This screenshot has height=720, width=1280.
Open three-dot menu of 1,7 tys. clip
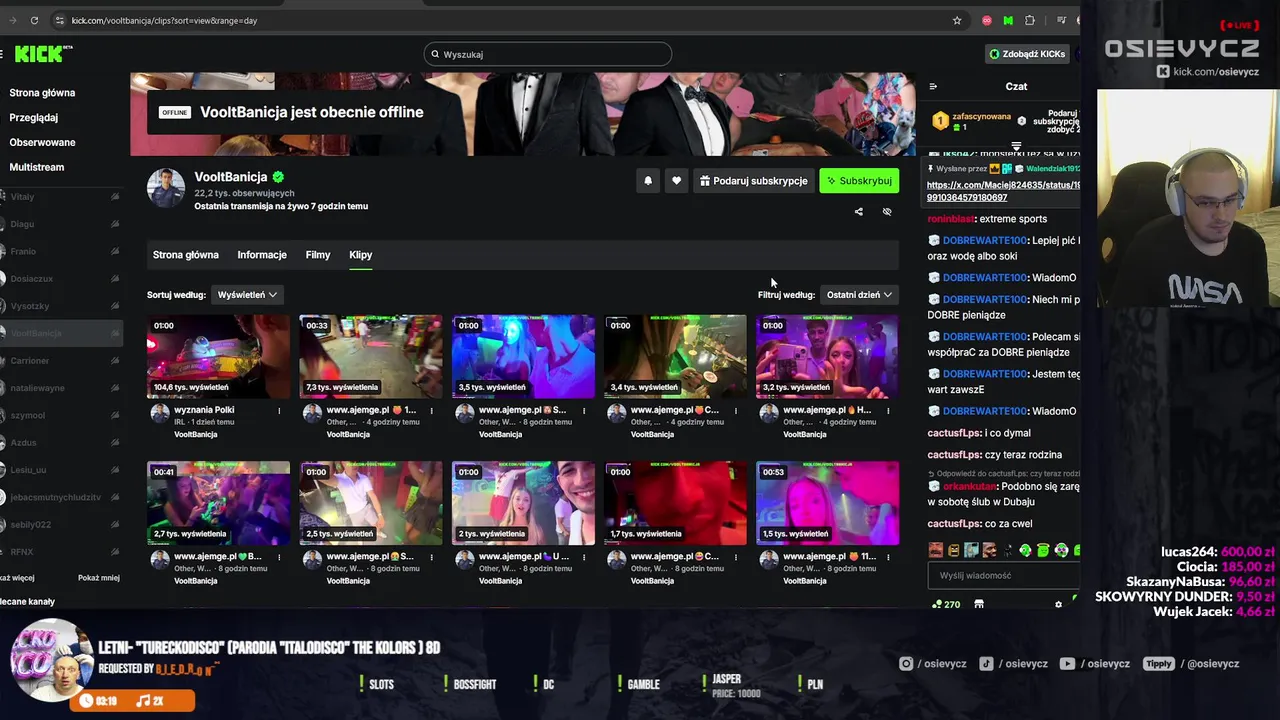pos(735,557)
